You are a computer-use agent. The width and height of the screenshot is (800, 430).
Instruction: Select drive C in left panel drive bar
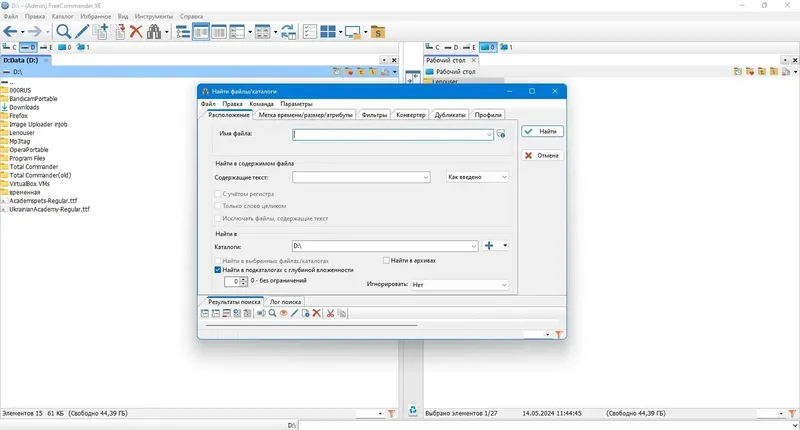[x=10, y=47]
